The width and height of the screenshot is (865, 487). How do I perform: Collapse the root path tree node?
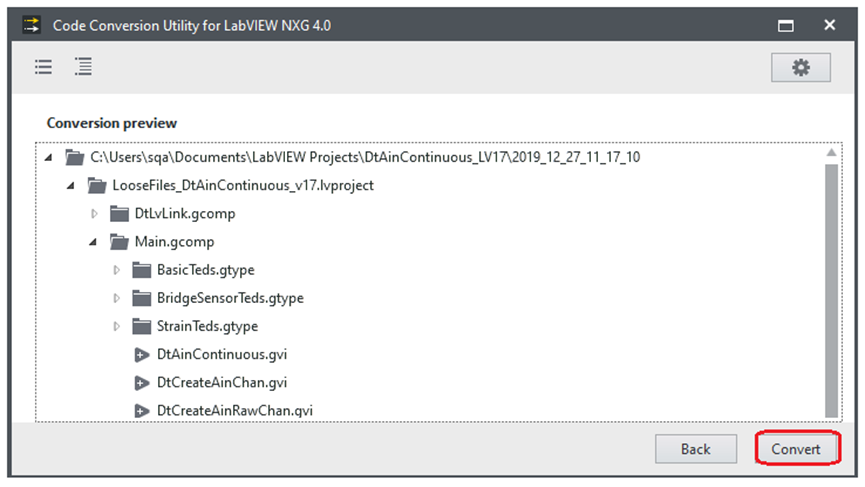(x=49, y=158)
